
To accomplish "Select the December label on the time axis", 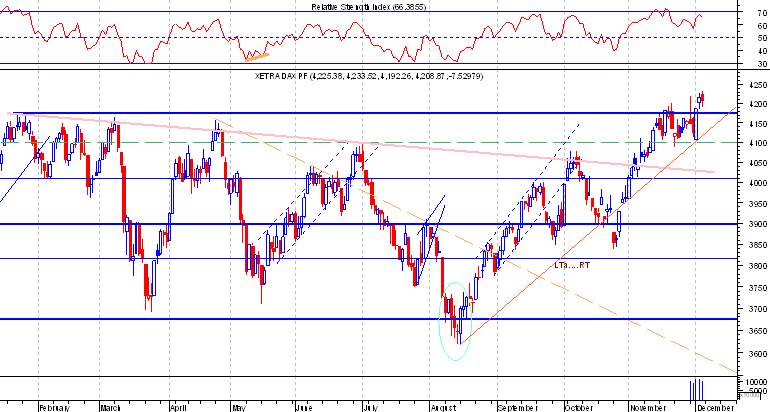I will [715, 408].
